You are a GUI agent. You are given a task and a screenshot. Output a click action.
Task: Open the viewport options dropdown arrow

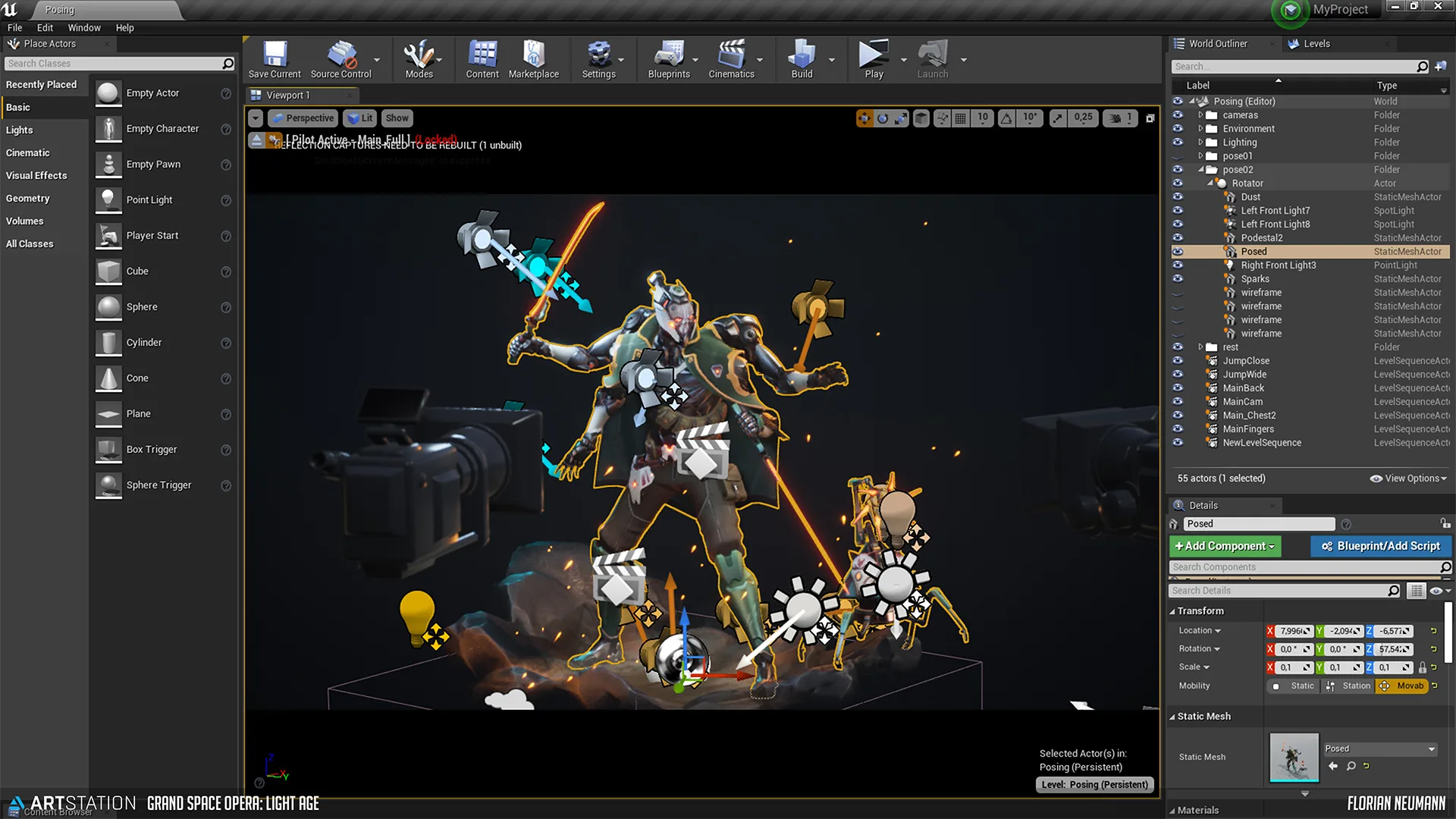[256, 118]
